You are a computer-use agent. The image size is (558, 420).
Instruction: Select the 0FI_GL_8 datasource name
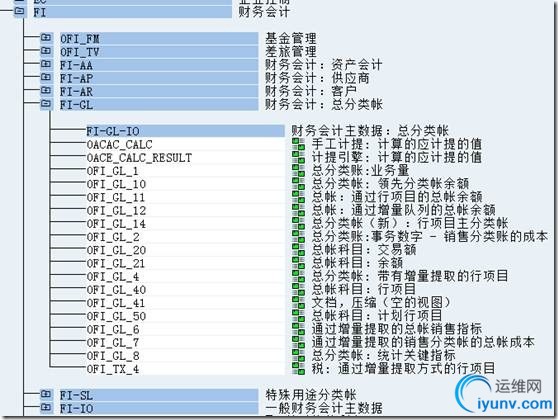[113, 355]
